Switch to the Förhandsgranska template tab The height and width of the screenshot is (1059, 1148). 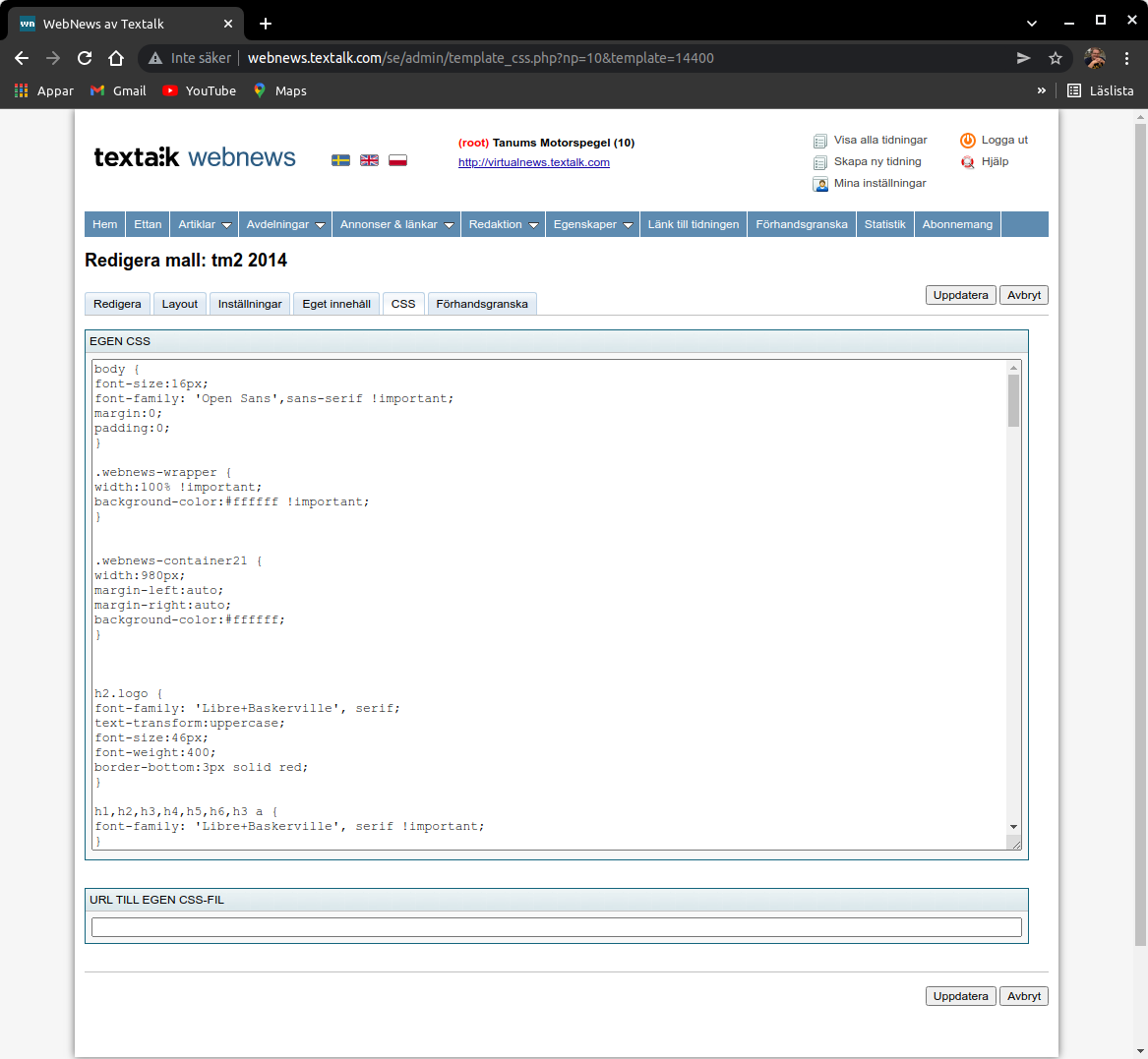(x=482, y=304)
